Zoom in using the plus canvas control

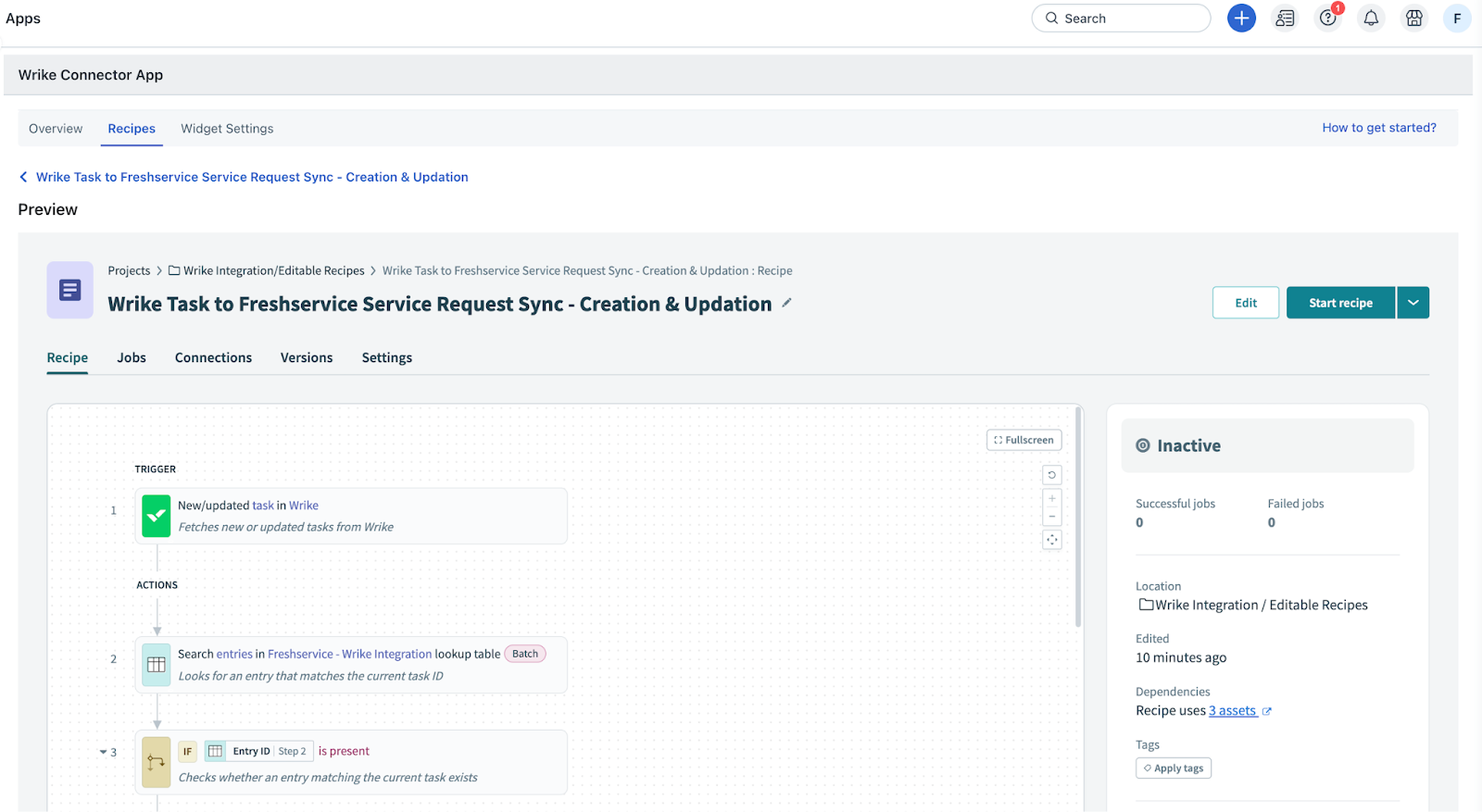pyautogui.click(x=1052, y=498)
